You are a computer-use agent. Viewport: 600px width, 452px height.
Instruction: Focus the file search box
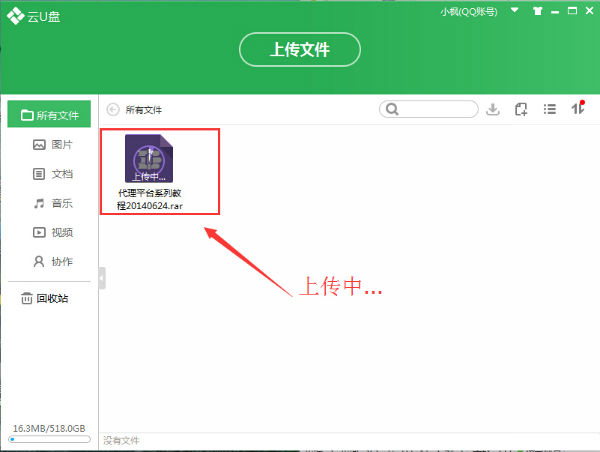click(x=429, y=109)
